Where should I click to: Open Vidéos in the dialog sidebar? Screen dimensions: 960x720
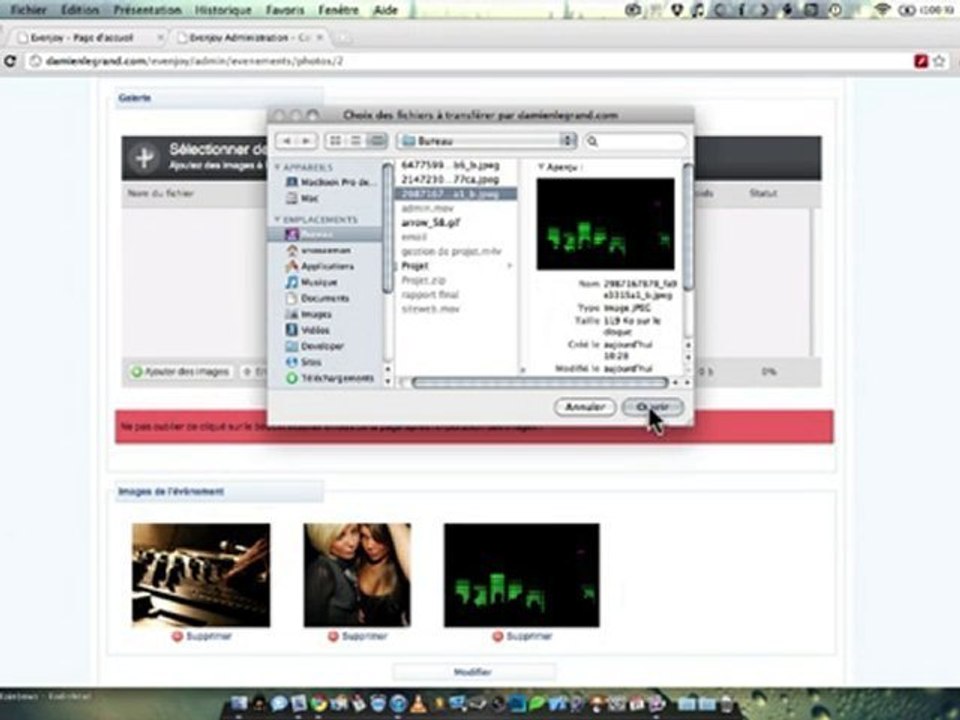[x=307, y=330]
